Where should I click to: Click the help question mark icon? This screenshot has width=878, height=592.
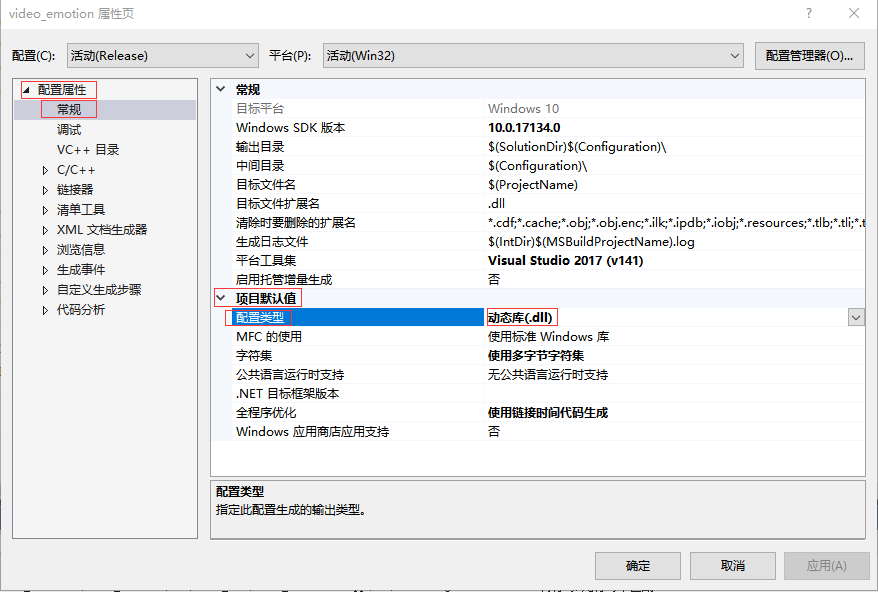pos(809,13)
